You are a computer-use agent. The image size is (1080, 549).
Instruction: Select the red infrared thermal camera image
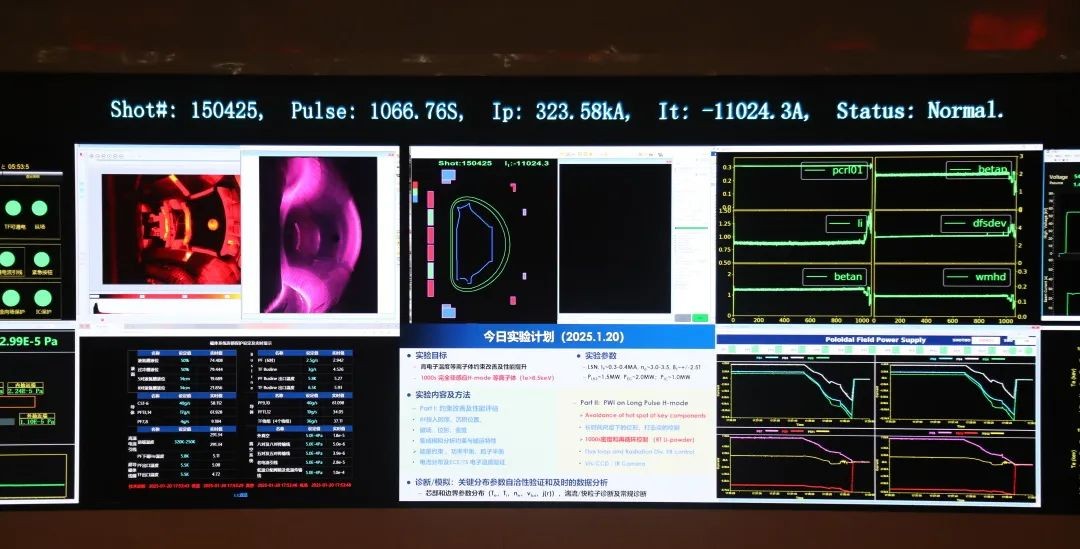click(170, 229)
